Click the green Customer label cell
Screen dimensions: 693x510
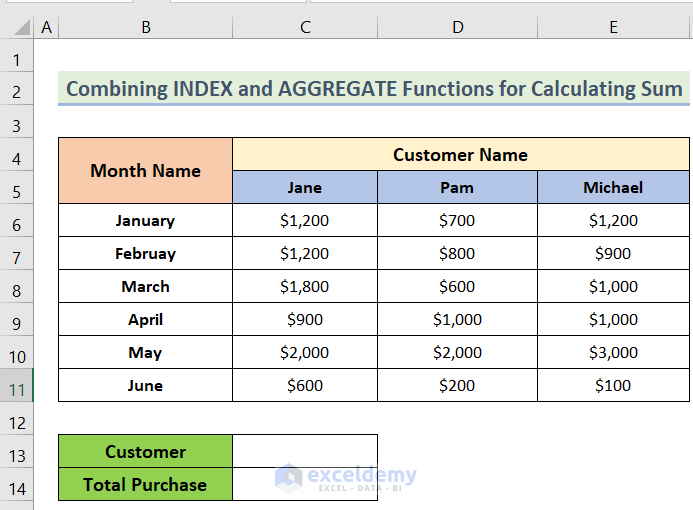pyautogui.click(x=145, y=452)
